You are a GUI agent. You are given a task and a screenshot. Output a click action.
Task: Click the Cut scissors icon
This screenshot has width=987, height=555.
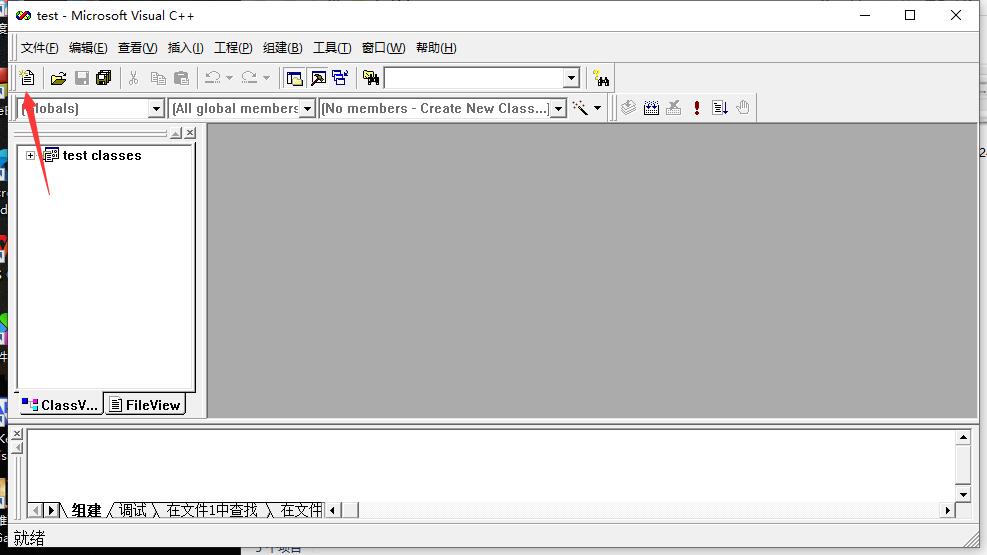(x=133, y=78)
